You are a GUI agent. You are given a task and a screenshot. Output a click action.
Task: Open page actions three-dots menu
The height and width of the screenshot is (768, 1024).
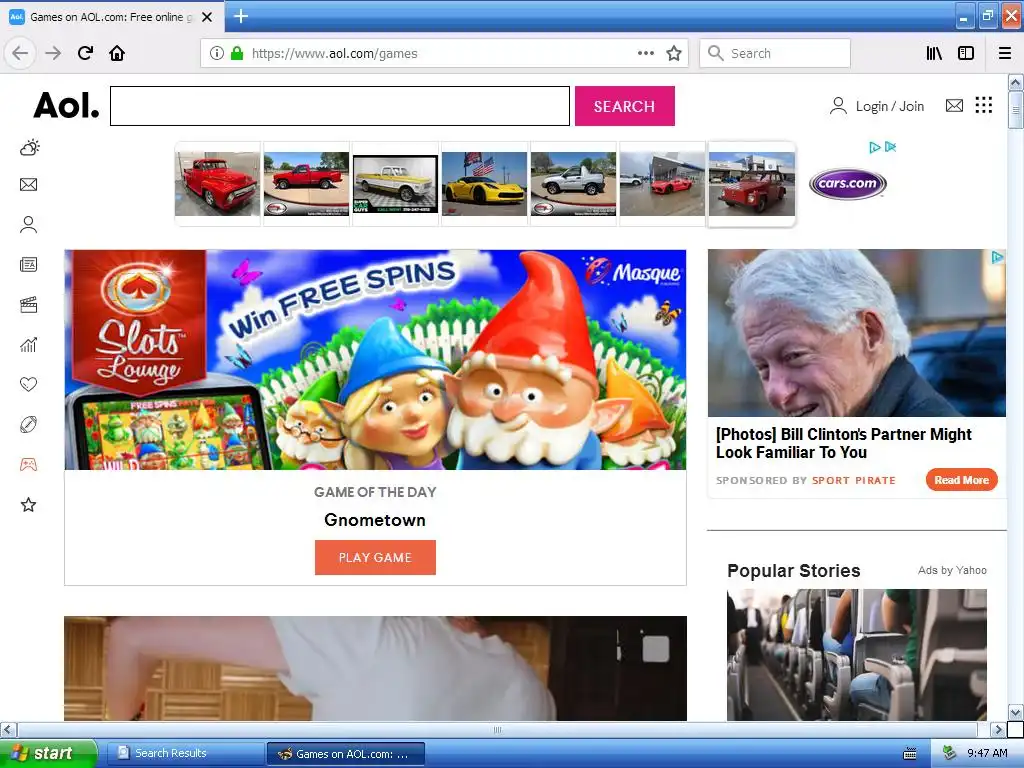(646, 53)
